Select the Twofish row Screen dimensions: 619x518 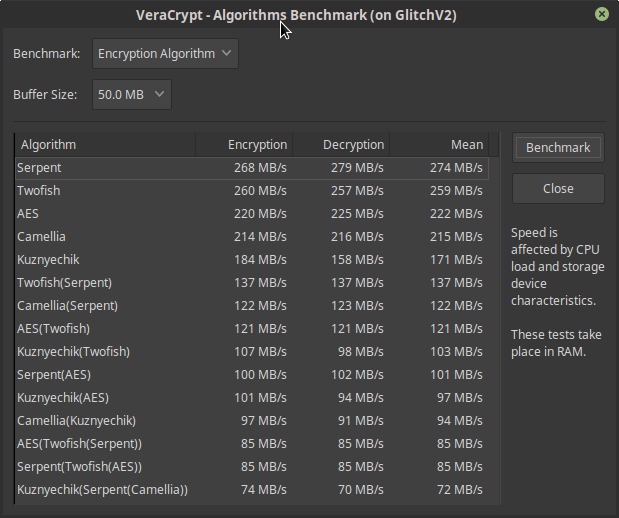point(252,191)
